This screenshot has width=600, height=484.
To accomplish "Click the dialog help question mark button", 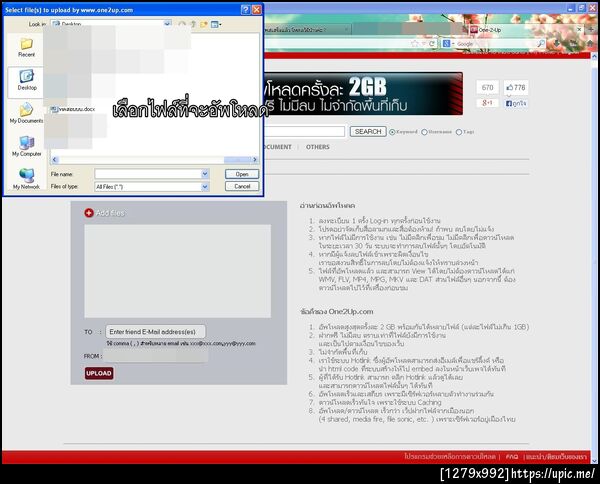I will [x=246, y=10].
